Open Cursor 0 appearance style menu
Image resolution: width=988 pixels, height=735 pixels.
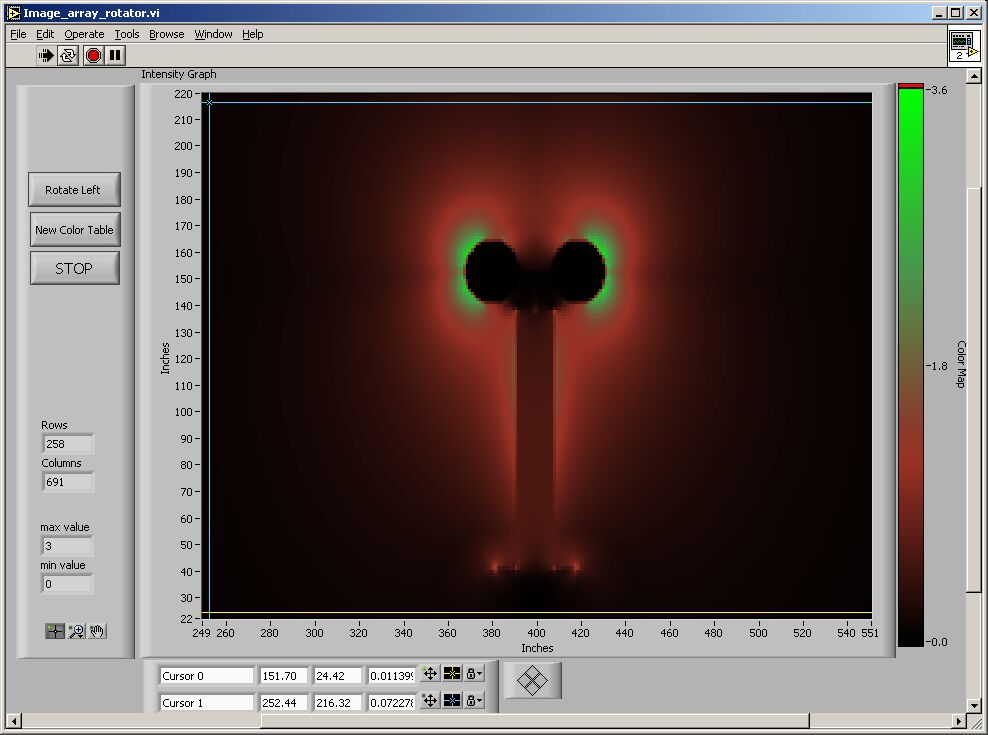(452, 674)
